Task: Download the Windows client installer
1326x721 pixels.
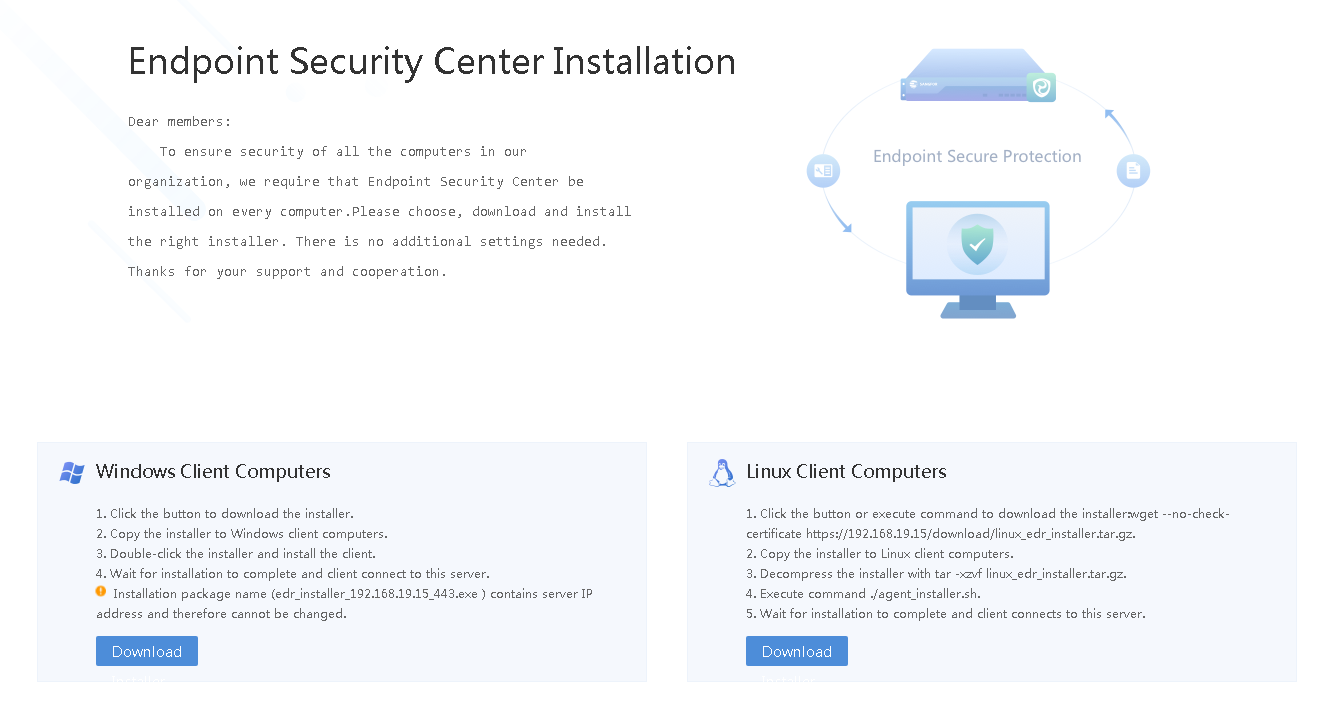Action: coord(147,651)
